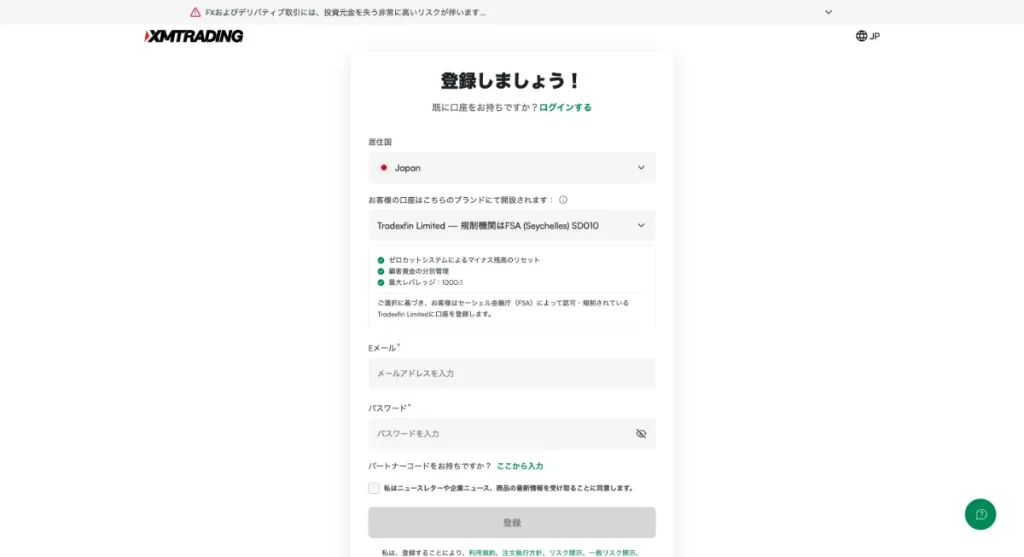Image resolution: width=1024 pixels, height=557 pixels.
Task: Focus the email address input field
Action: tap(511, 374)
